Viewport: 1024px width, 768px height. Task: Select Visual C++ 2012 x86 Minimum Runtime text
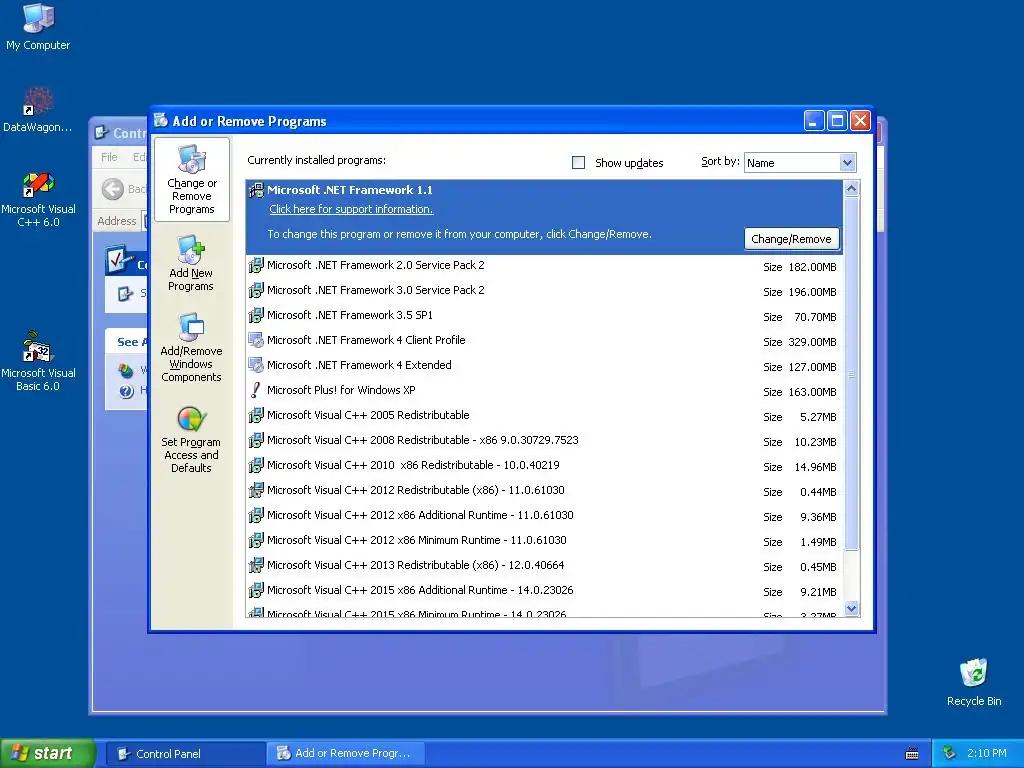point(417,540)
